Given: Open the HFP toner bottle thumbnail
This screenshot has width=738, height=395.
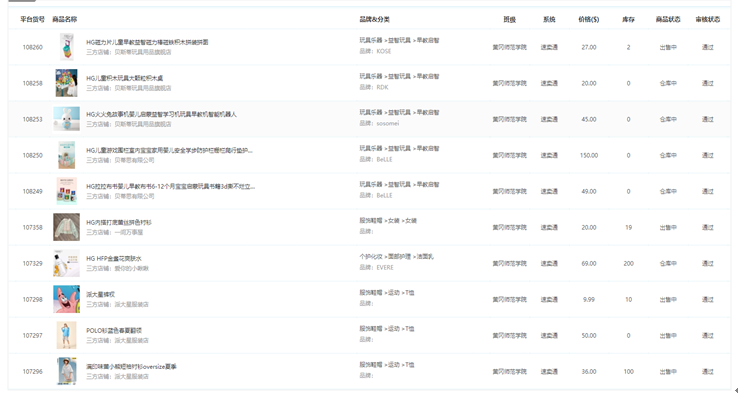Looking at the screenshot, I should (66, 263).
